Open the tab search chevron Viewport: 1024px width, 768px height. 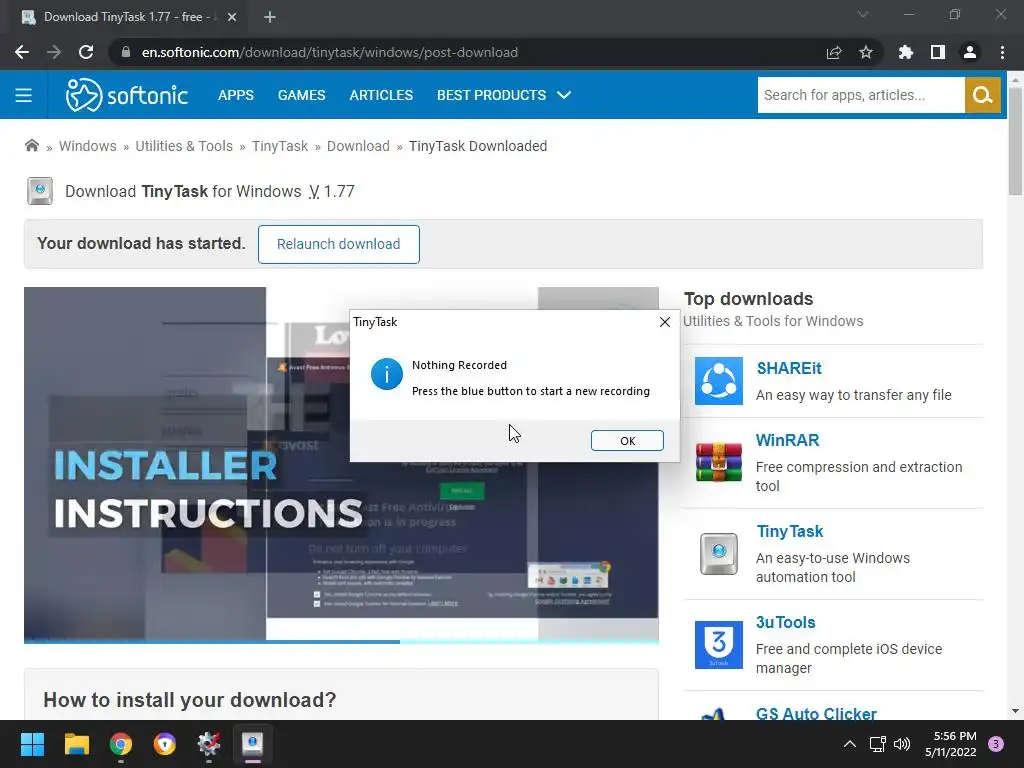tap(863, 14)
